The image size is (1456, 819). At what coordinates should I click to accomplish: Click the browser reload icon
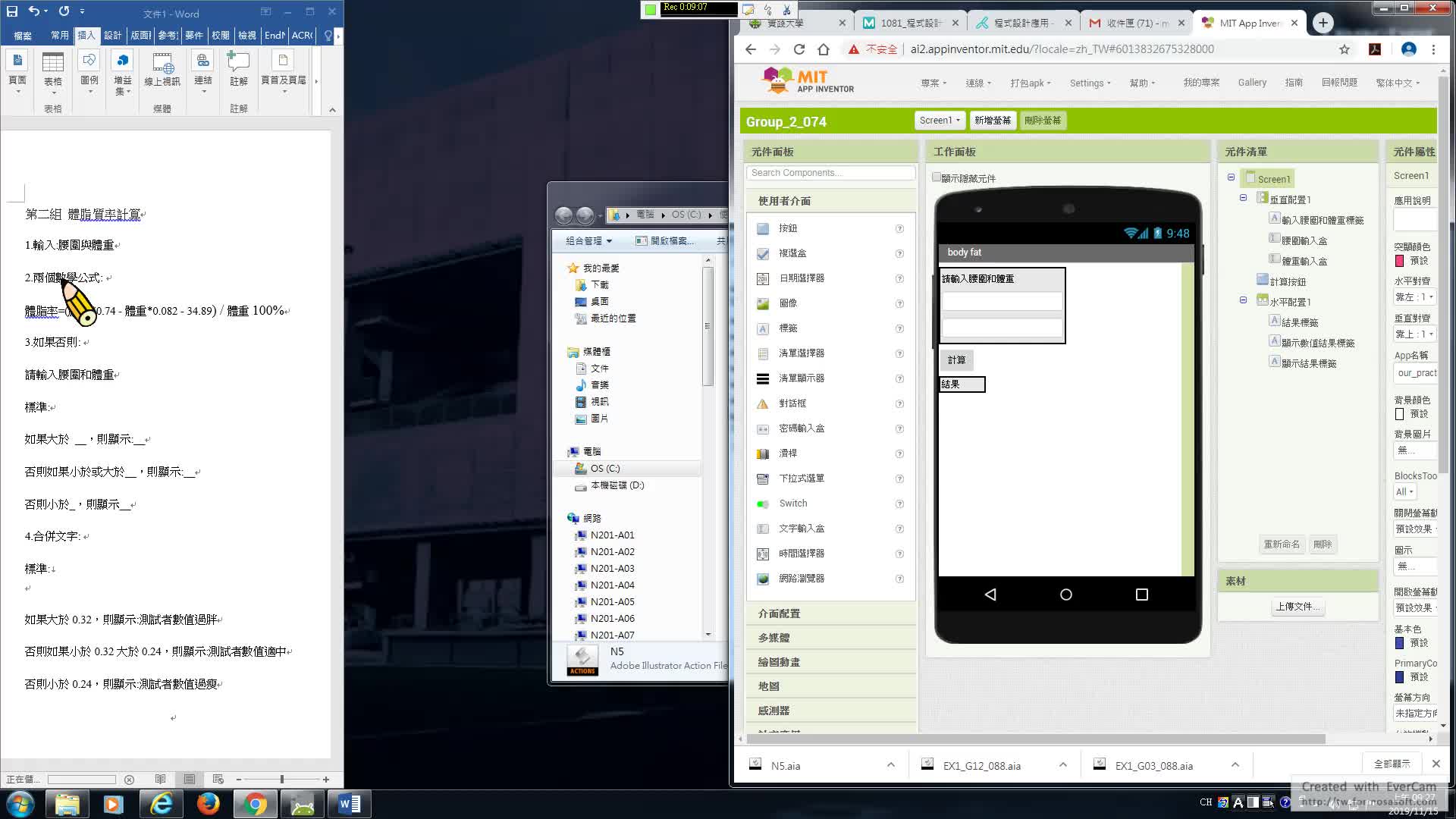[x=799, y=49]
